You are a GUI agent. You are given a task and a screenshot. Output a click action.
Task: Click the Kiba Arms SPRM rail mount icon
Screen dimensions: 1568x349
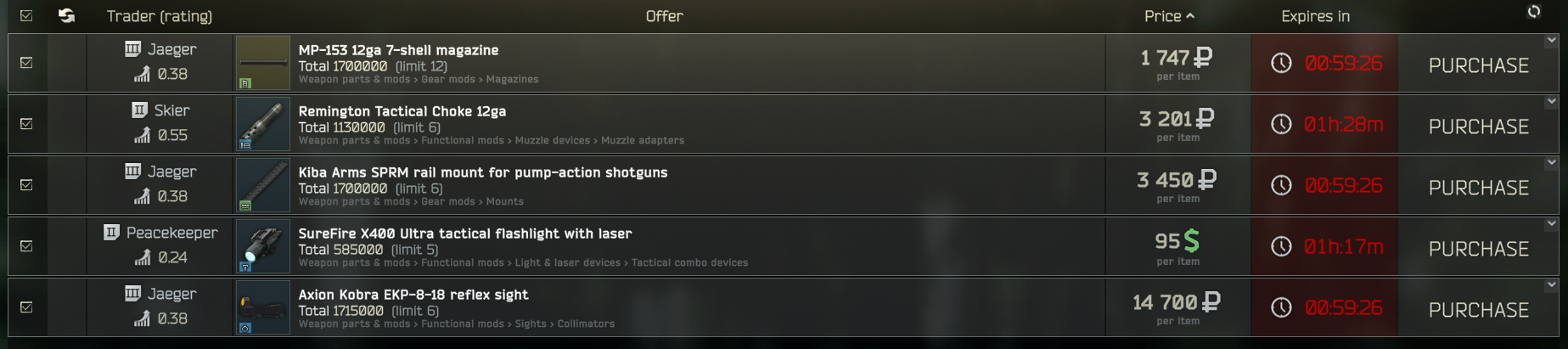pos(263,185)
